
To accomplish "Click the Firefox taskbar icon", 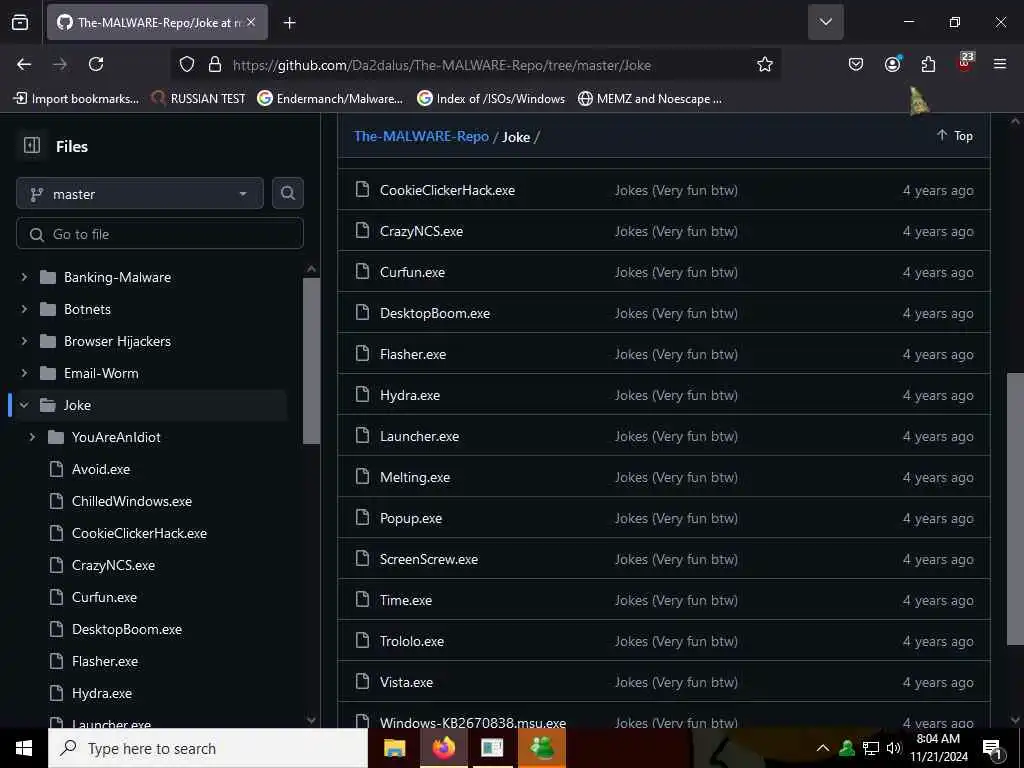I will click(x=443, y=748).
